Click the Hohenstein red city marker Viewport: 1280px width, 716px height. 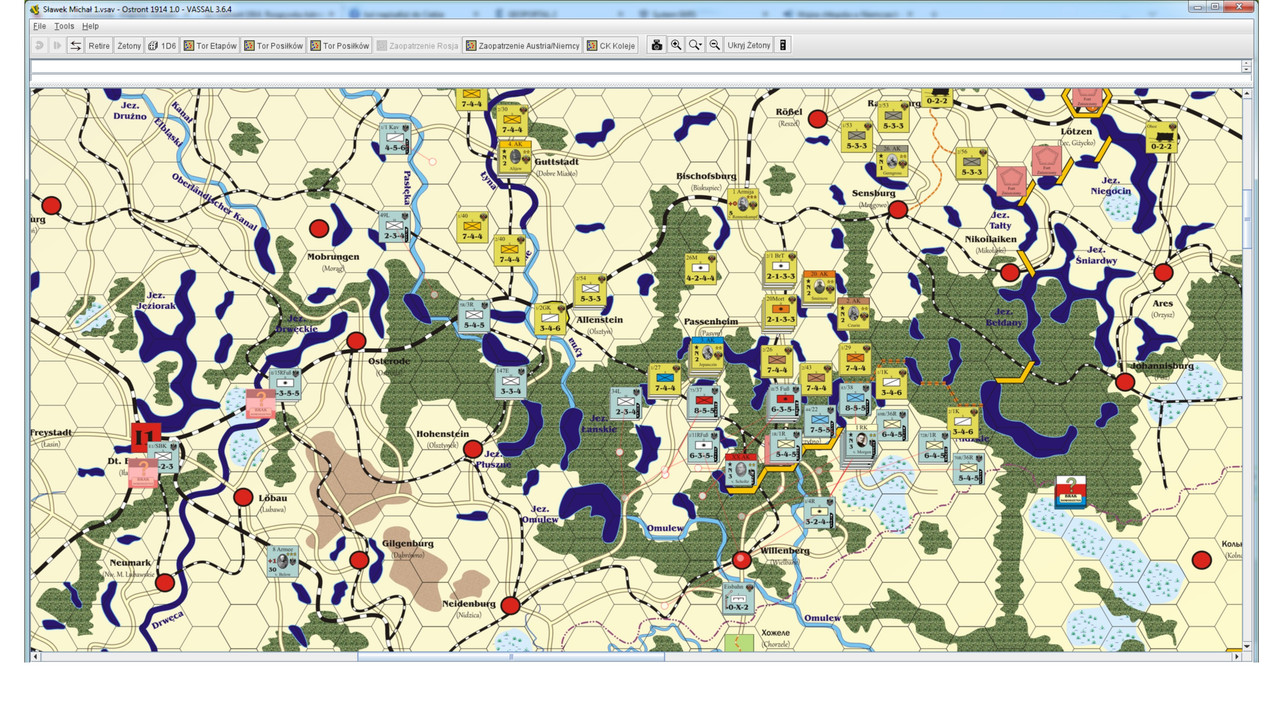click(473, 450)
